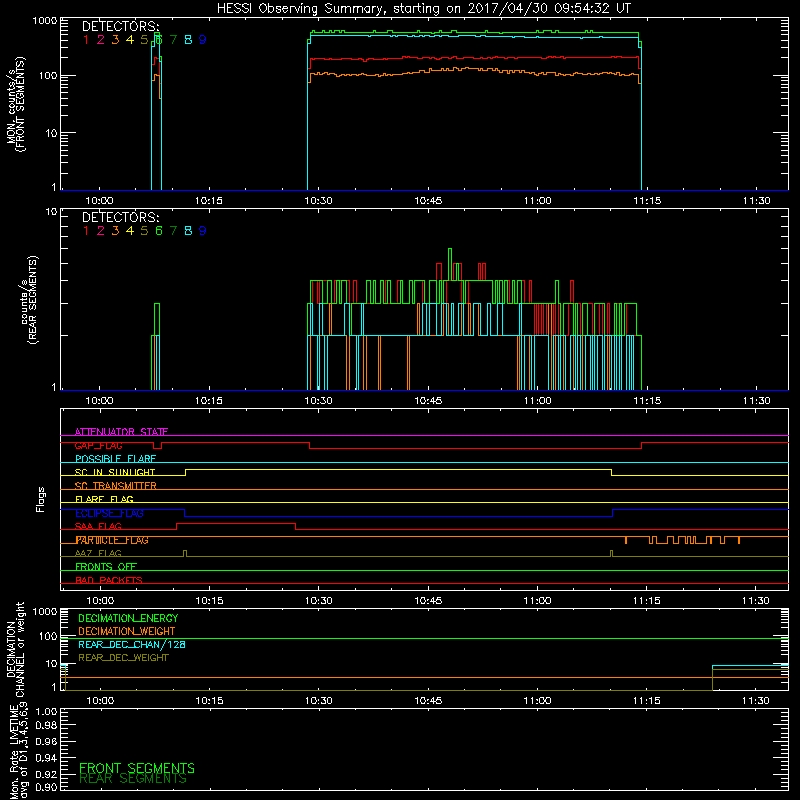Click the GAP_FLAG label

point(98,445)
